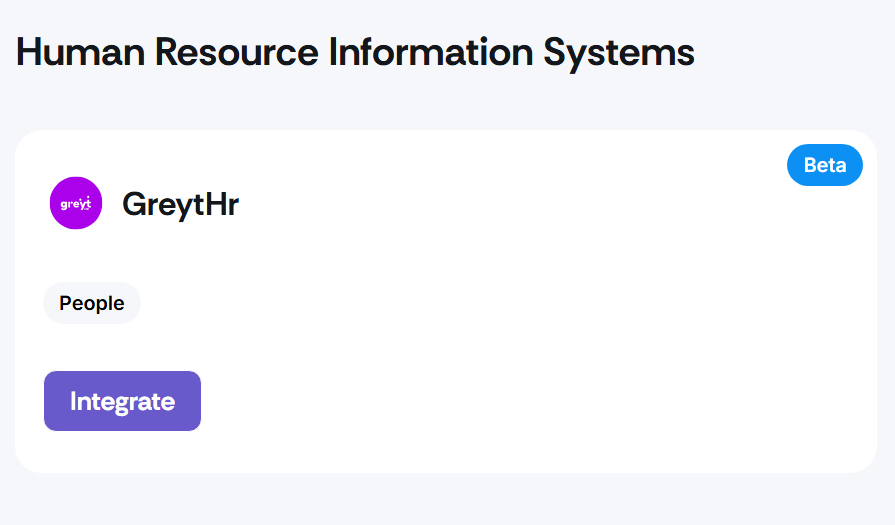This screenshot has height=525, width=895.
Task: Click the word Information in the heading
Action: click(431, 52)
